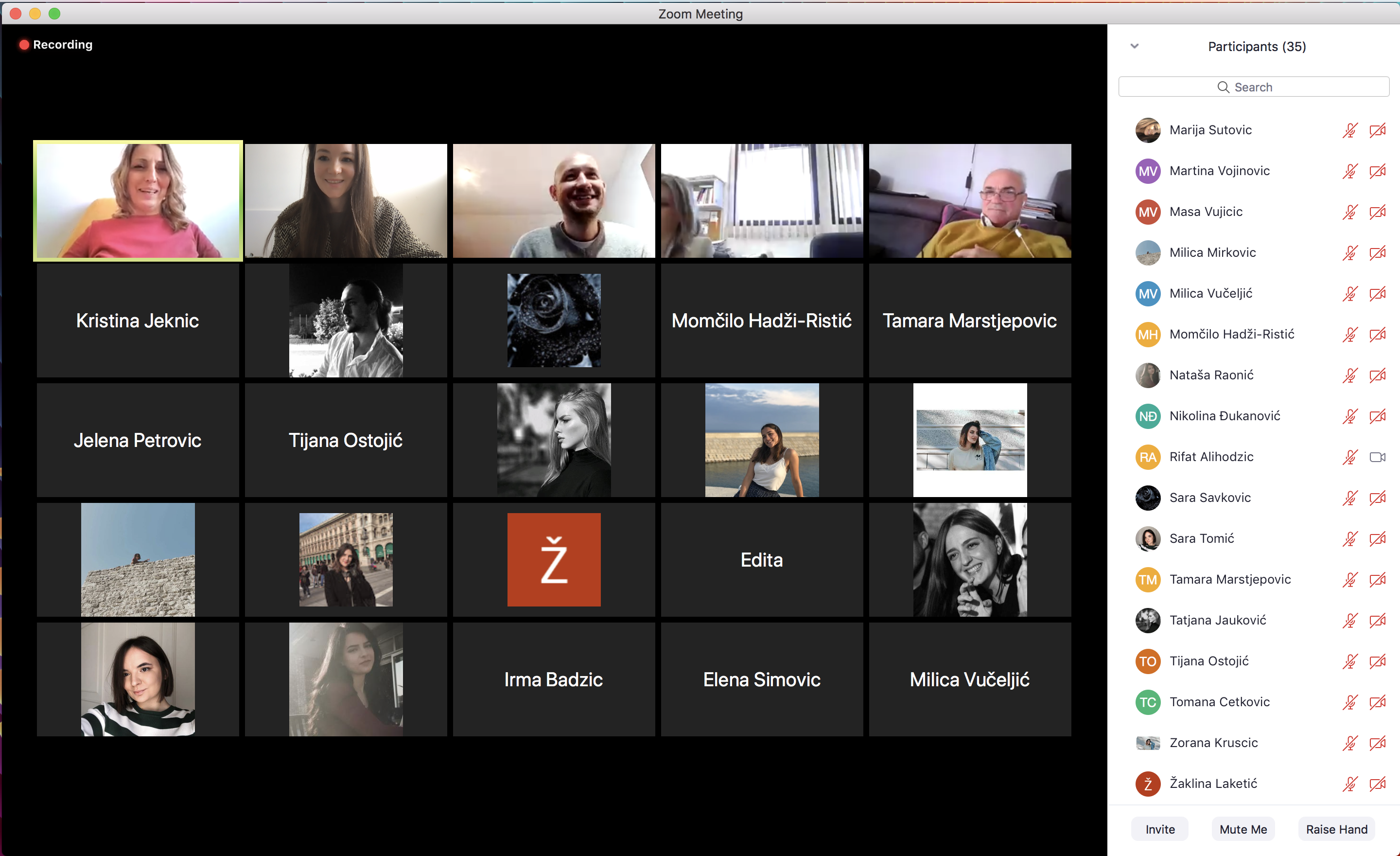
Task: Click Žaklina Laketić's muted microphone icon
Action: [1350, 784]
